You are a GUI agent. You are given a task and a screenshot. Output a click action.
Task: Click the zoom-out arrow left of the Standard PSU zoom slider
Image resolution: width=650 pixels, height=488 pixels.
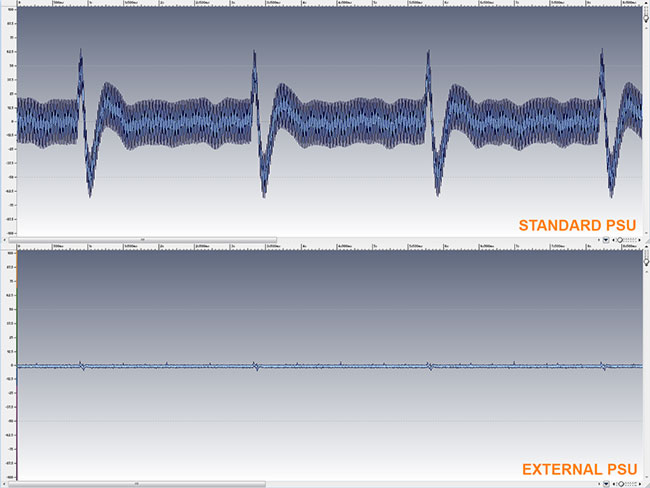coord(614,240)
